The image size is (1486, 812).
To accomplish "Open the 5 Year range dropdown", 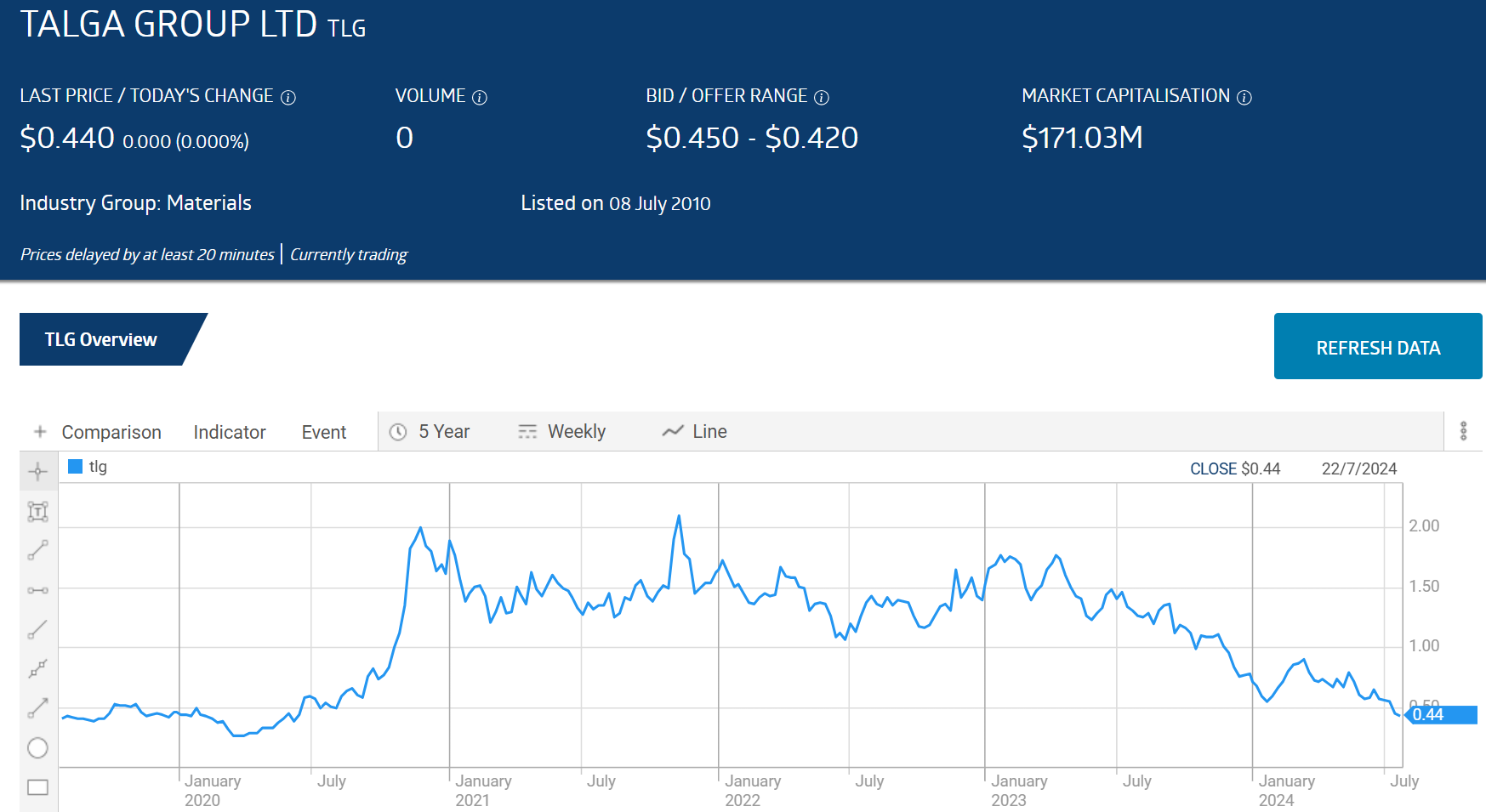I will [x=444, y=432].
